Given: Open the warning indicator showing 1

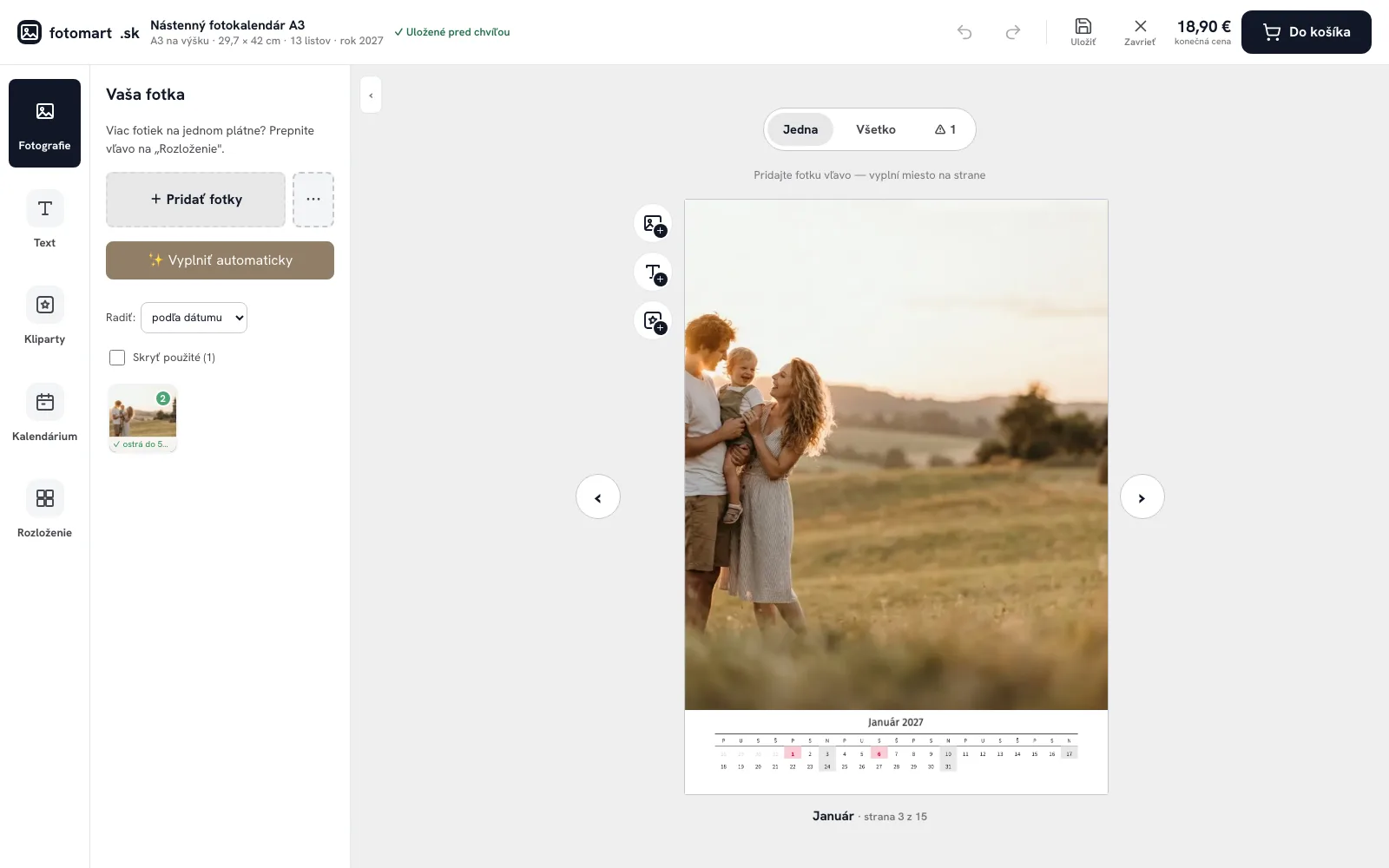Looking at the screenshot, I should (945, 129).
